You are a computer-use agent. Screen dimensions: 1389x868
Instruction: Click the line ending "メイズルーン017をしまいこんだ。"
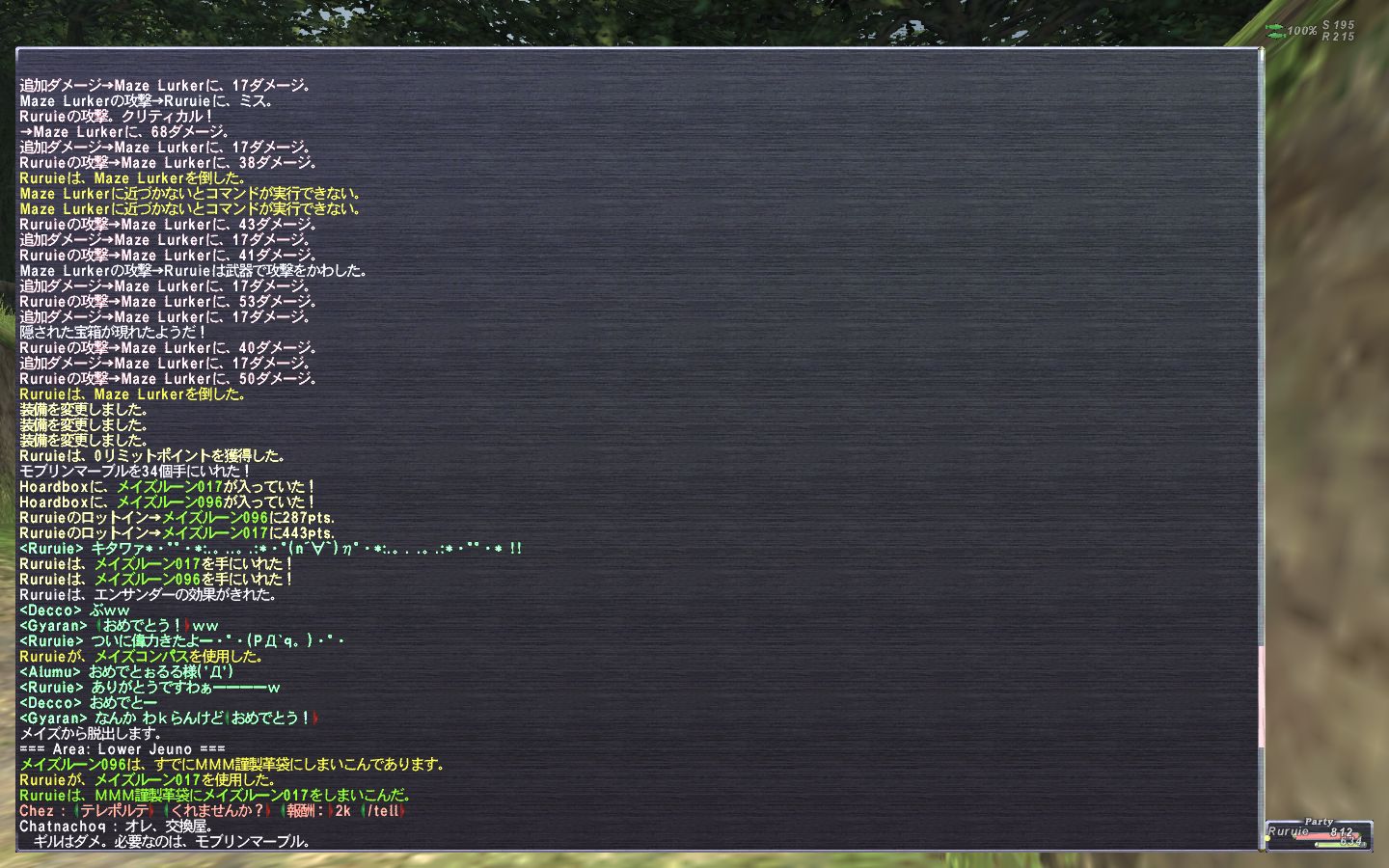pyautogui.click(x=216, y=795)
